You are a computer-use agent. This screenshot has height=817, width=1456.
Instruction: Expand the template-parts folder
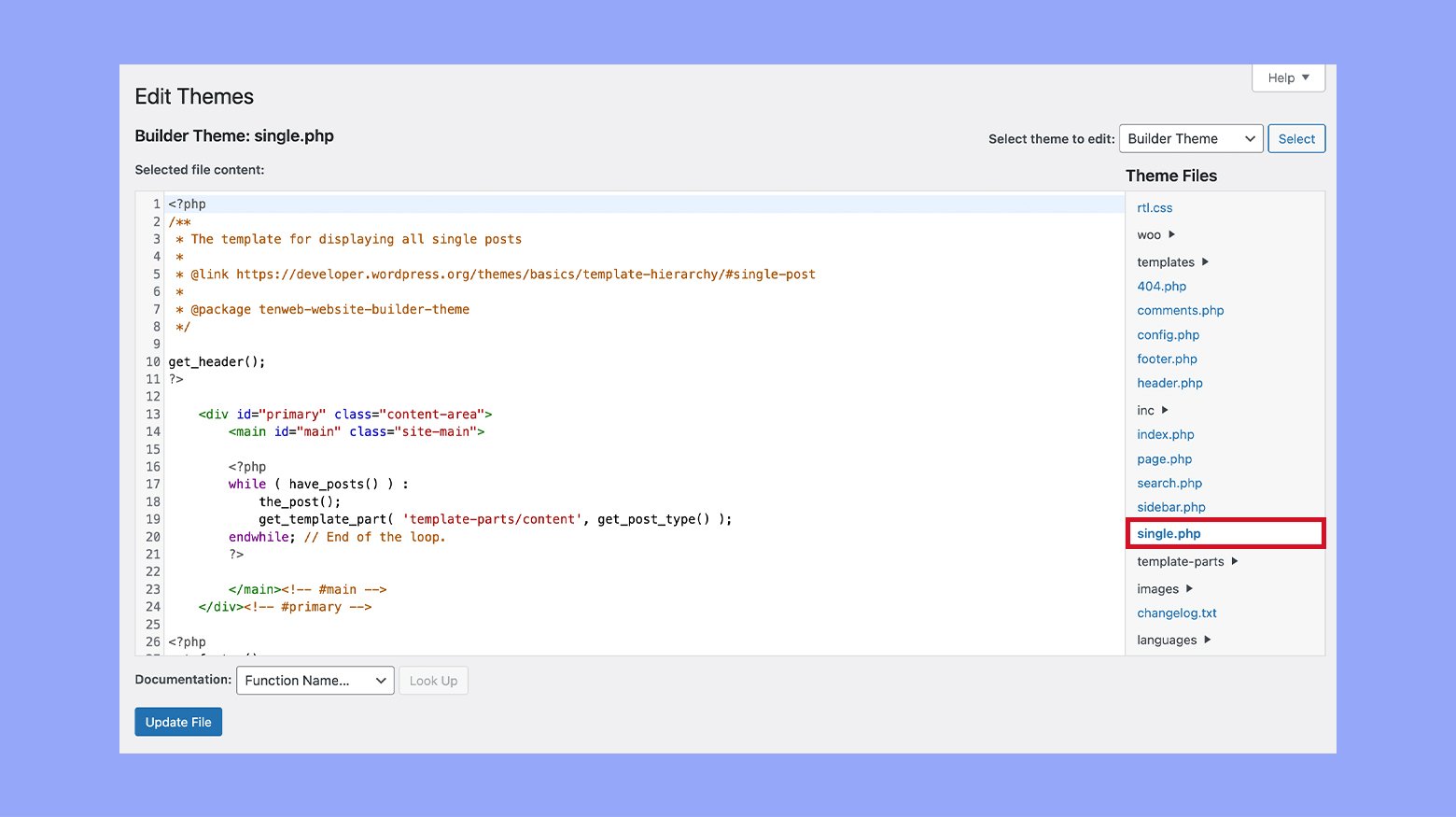point(1187,562)
